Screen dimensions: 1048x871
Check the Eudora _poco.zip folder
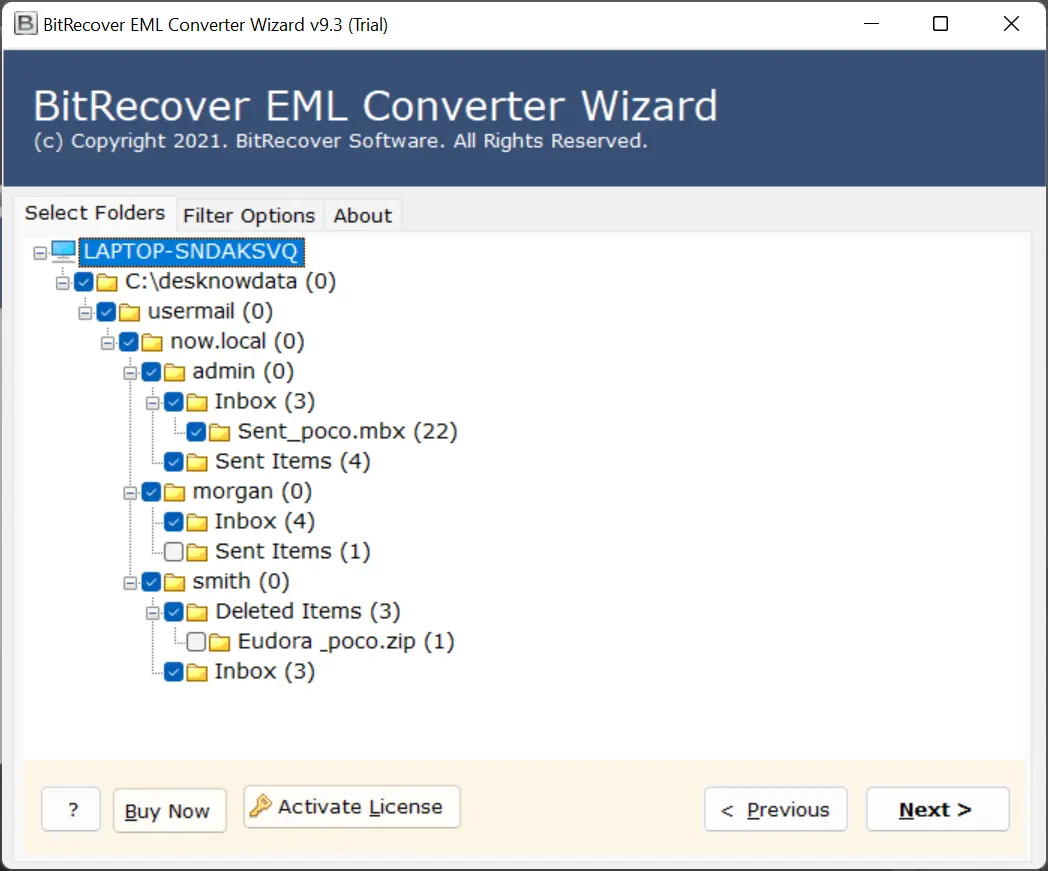pos(196,641)
